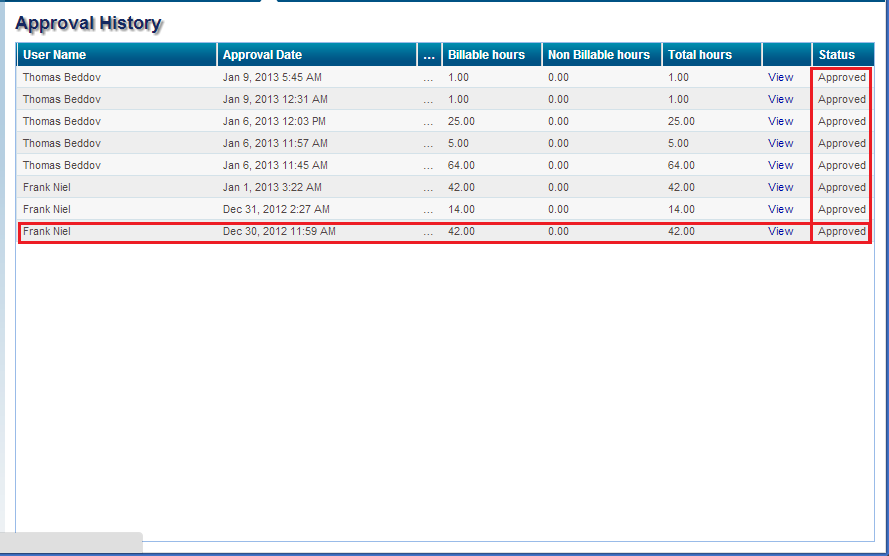This screenshot has height=556, width=889.
Task: Click ellipsis cell in Jan 6 12:03 PM row
Action: click(429, 121)
